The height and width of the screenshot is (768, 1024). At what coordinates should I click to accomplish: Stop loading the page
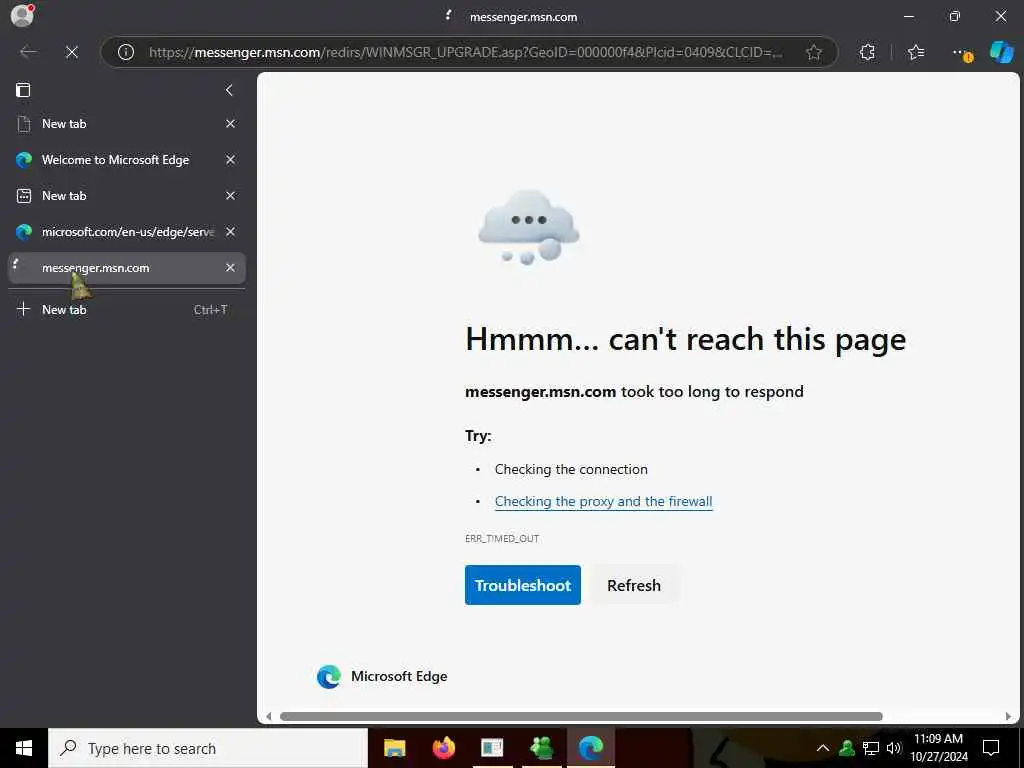coord(72,52)
